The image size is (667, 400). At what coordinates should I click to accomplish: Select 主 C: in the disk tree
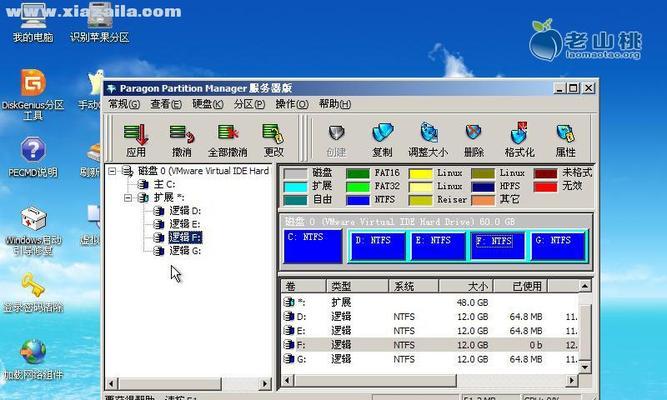(x=164, y=184)
